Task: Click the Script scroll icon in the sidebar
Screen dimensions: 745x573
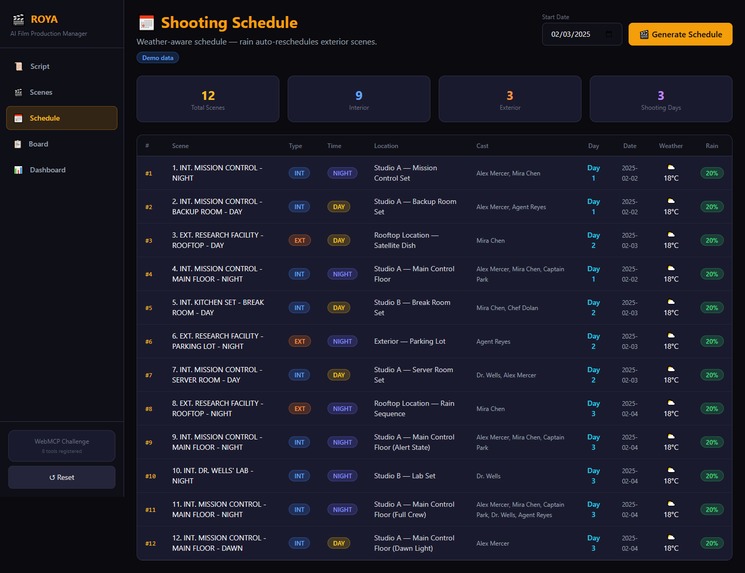Action: (19, 67)
